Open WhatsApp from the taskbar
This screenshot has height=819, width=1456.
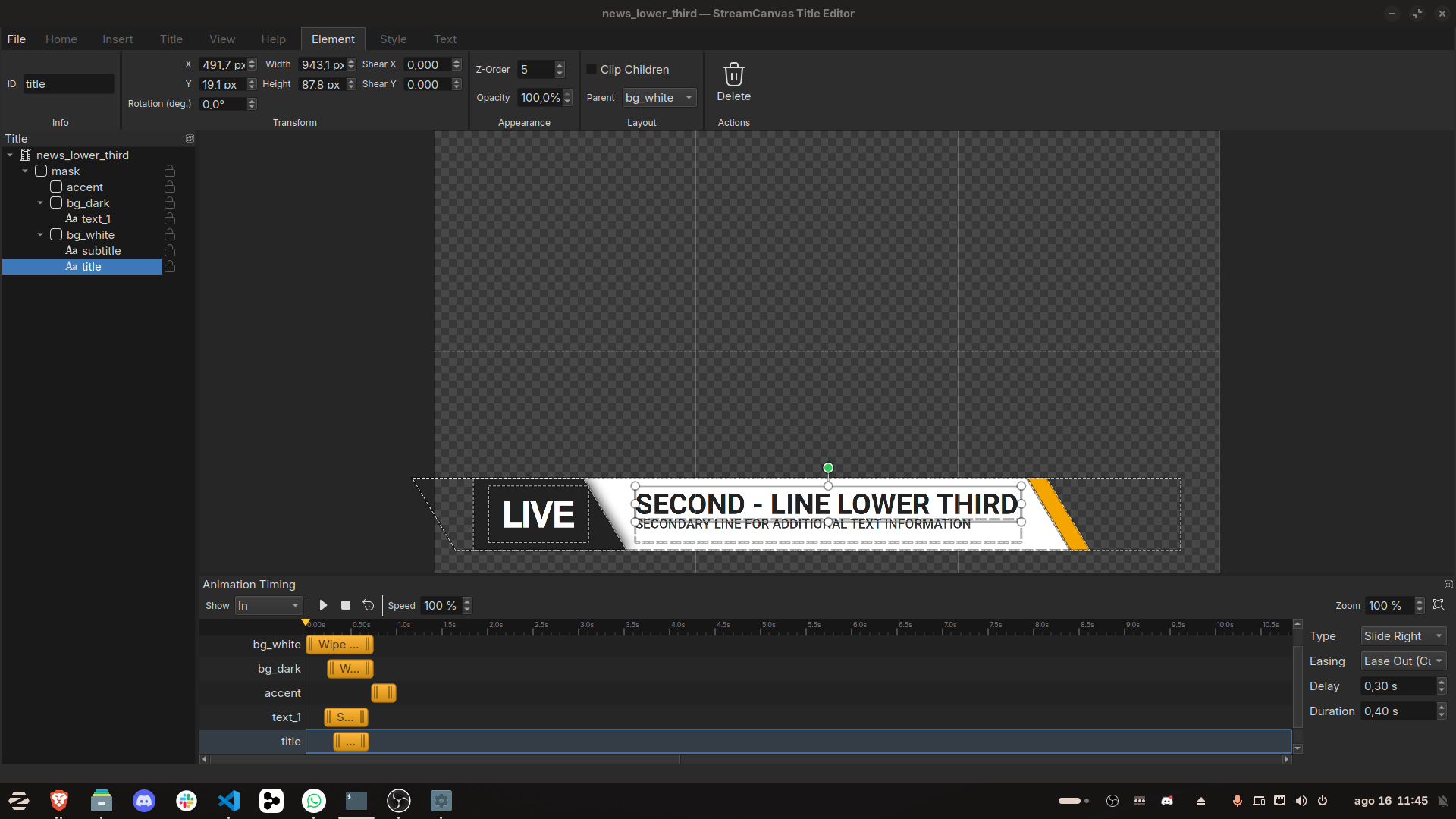(x=314, y=801)
